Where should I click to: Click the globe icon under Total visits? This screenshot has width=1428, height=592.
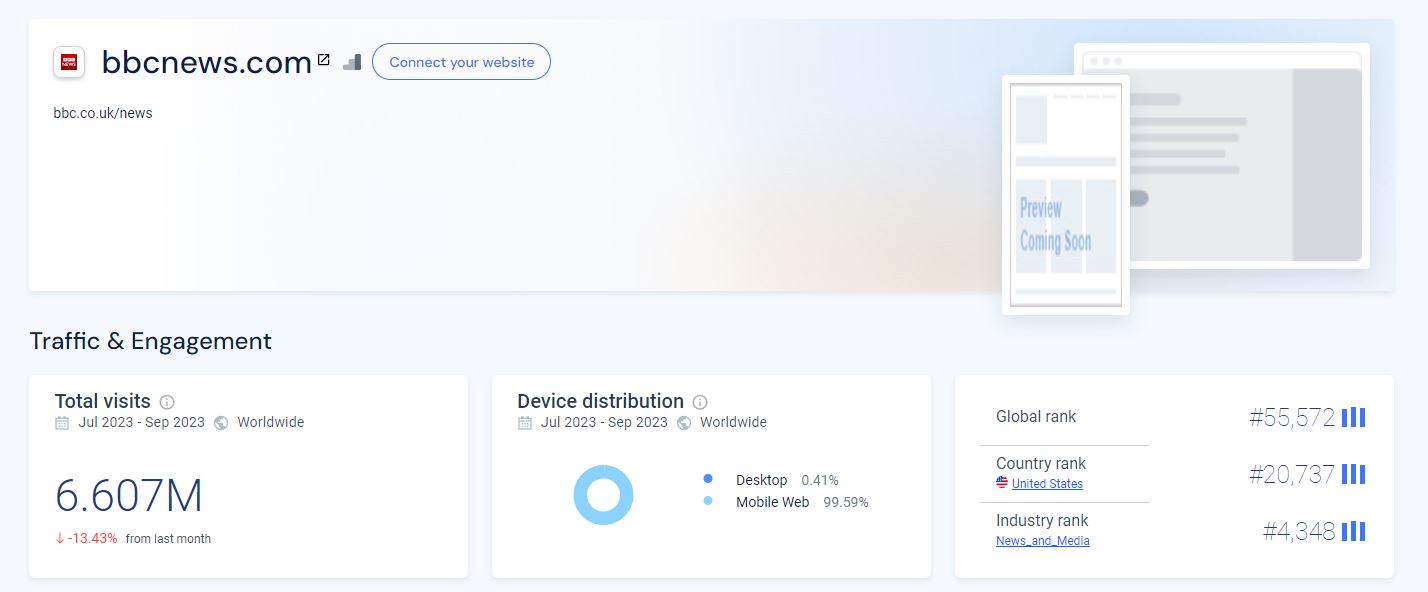(221, 423)
